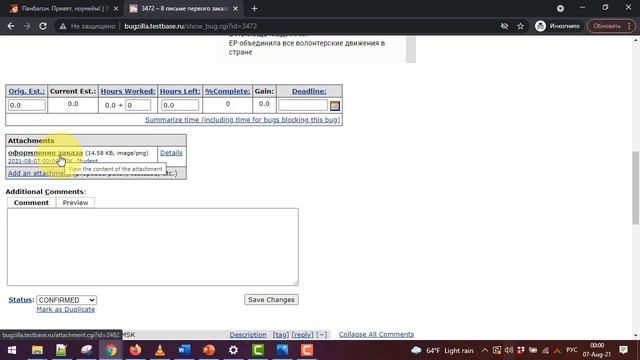
Task: Open the Details link of the attachment
Action: [x=171, y=153]
